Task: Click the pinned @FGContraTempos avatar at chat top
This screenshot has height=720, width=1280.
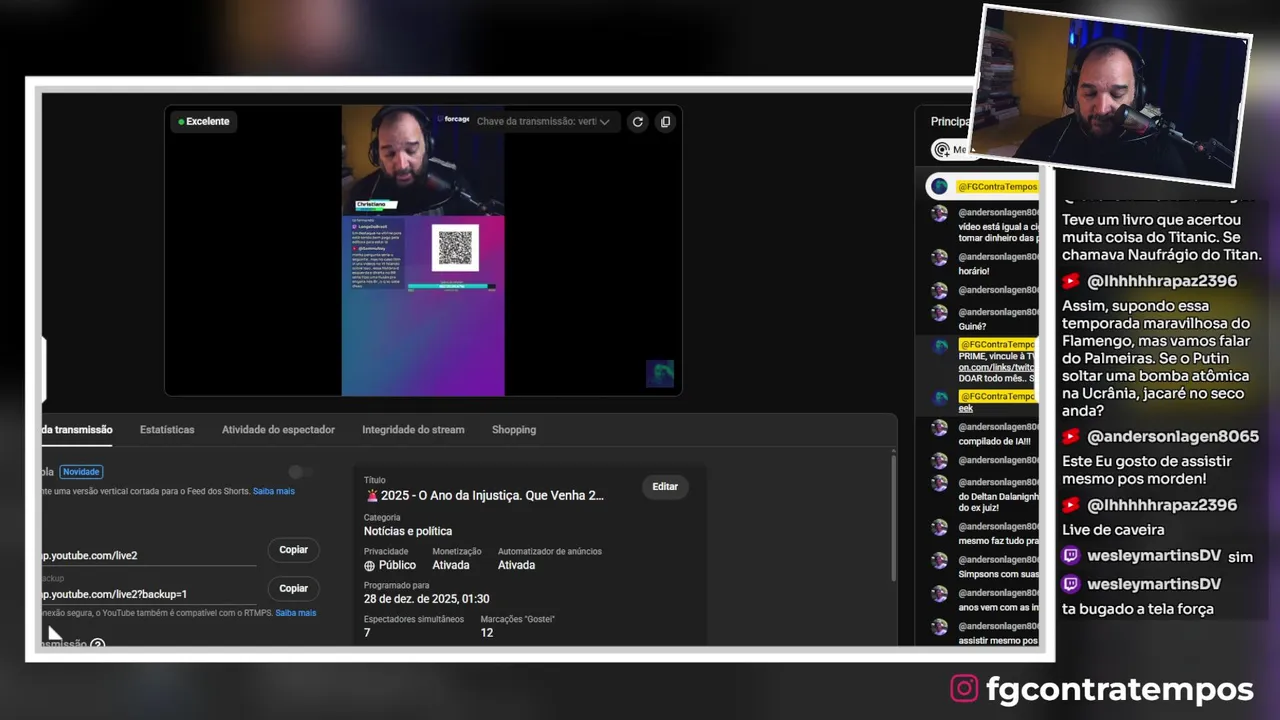Action: [939, 186]
